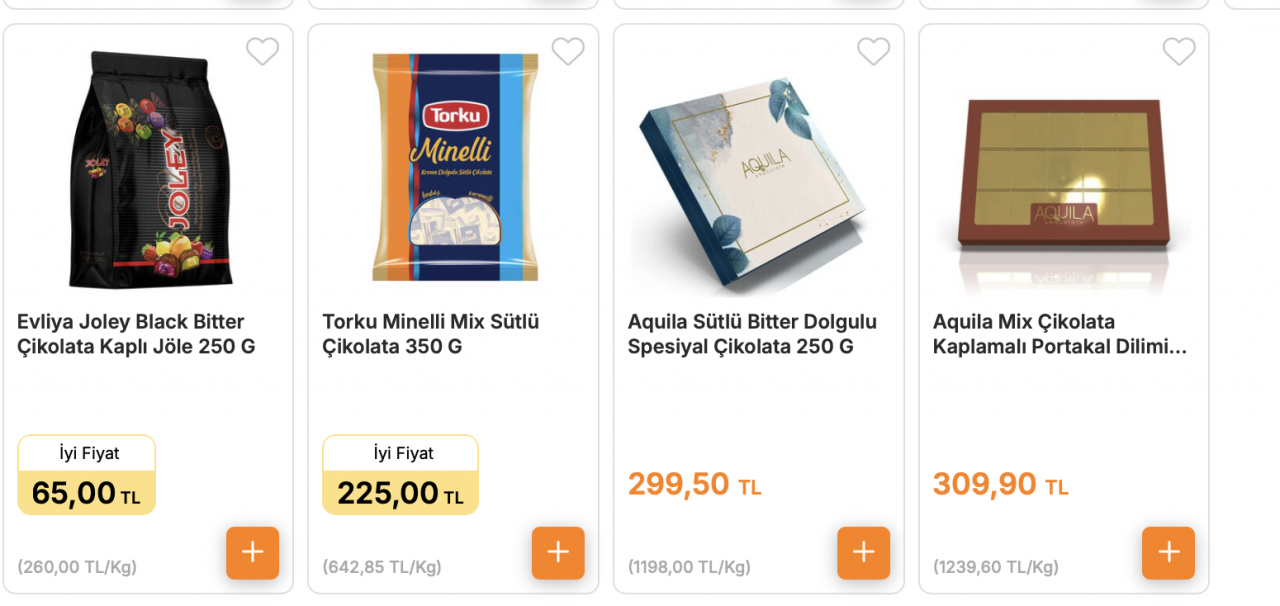The width and height of the screenshot is (1280, 606).
Task: Toggle heart on Torku Minelli chocolate
Action: [x=568, y=51]
